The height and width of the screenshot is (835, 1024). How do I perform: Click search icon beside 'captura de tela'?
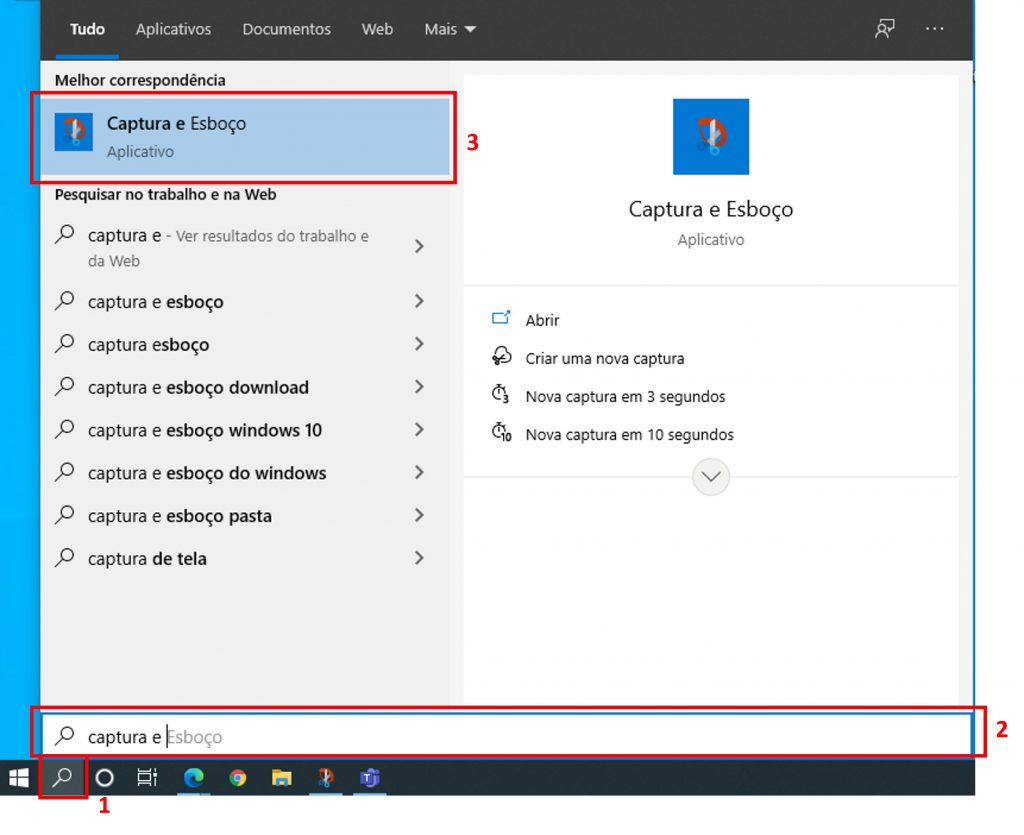65,558
